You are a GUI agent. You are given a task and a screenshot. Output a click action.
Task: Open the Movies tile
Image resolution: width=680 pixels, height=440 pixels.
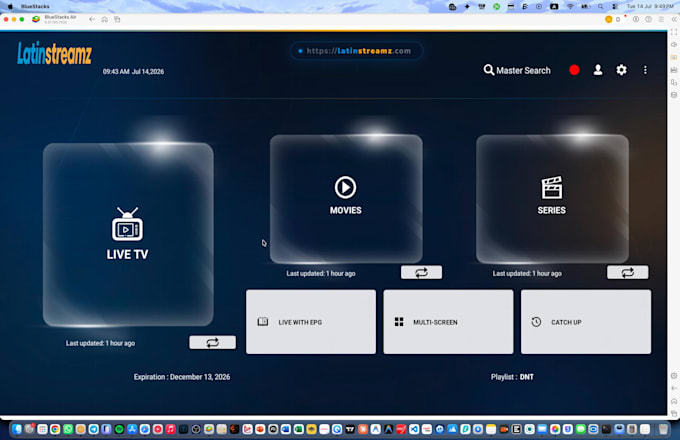(346, 199)
